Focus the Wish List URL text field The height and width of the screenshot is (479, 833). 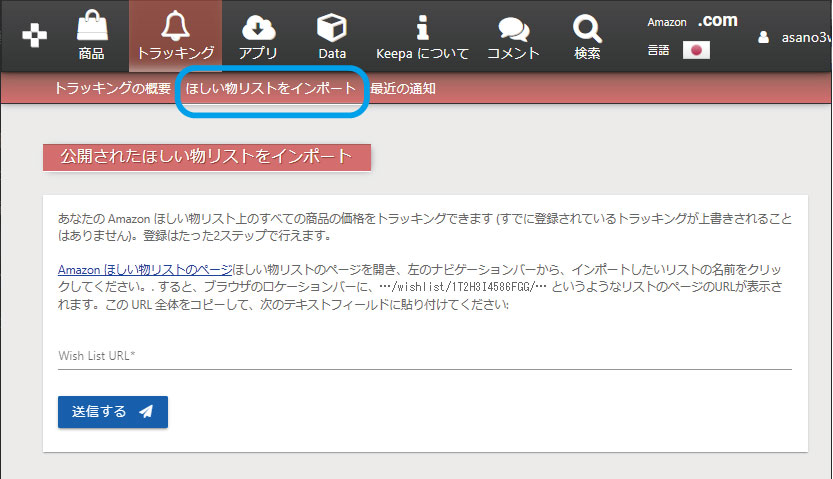425,355
